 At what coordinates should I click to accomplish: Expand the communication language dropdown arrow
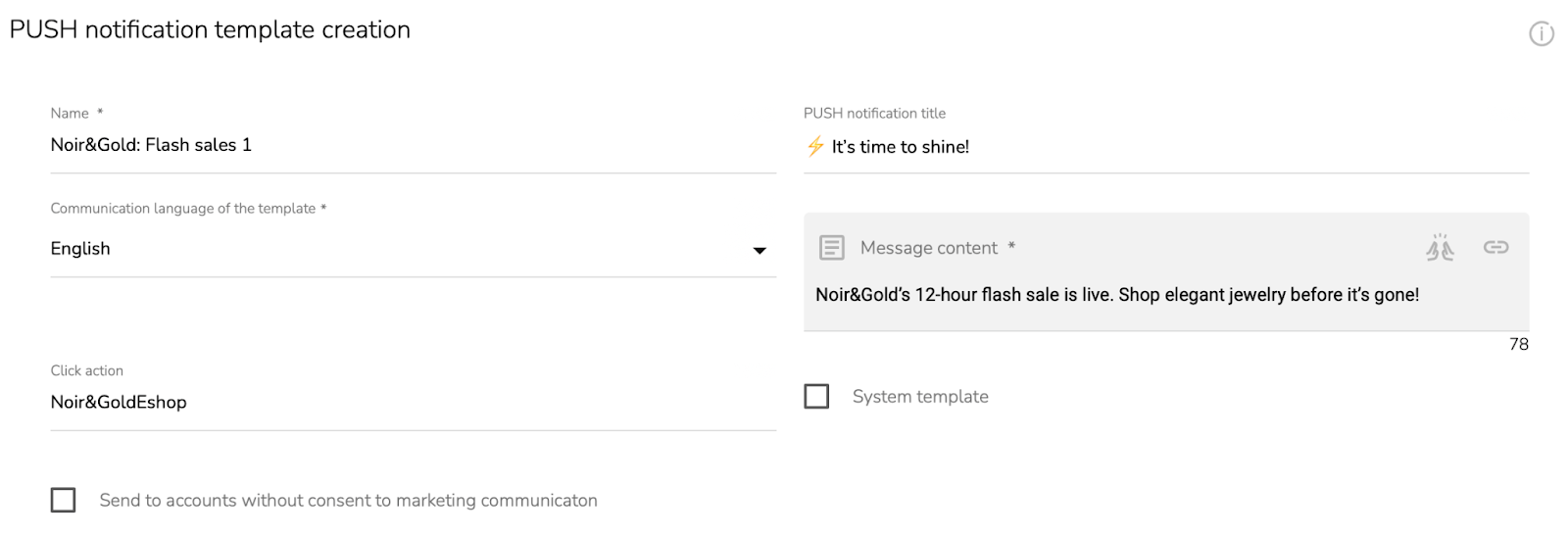(x=759, y=251)
